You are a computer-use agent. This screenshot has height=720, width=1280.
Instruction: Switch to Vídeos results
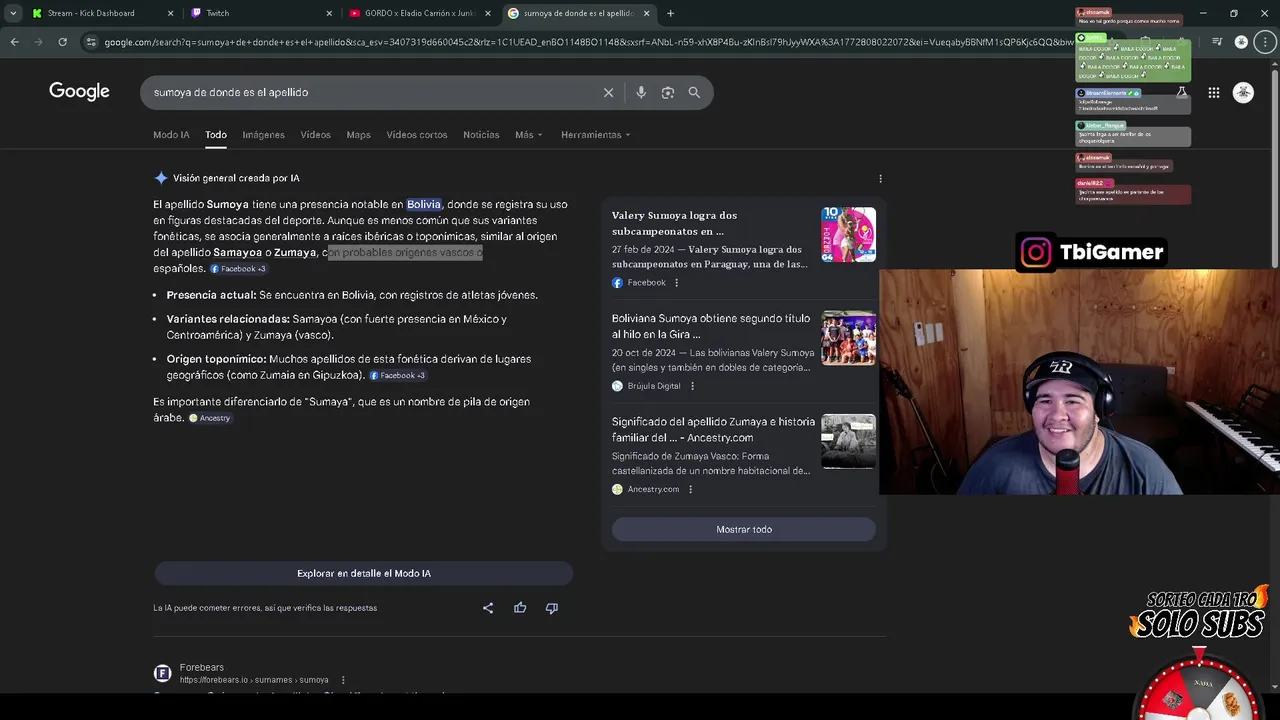coord(315,134)
